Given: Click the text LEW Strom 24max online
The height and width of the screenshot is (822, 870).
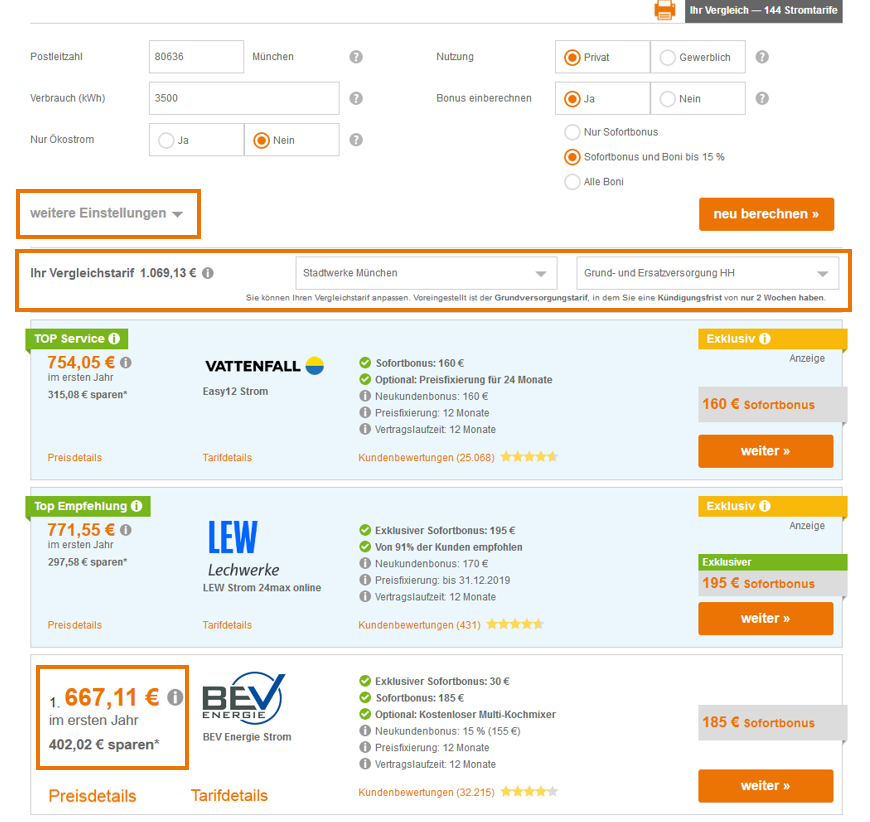Looking at the screenshot, I should pos(262,588).
